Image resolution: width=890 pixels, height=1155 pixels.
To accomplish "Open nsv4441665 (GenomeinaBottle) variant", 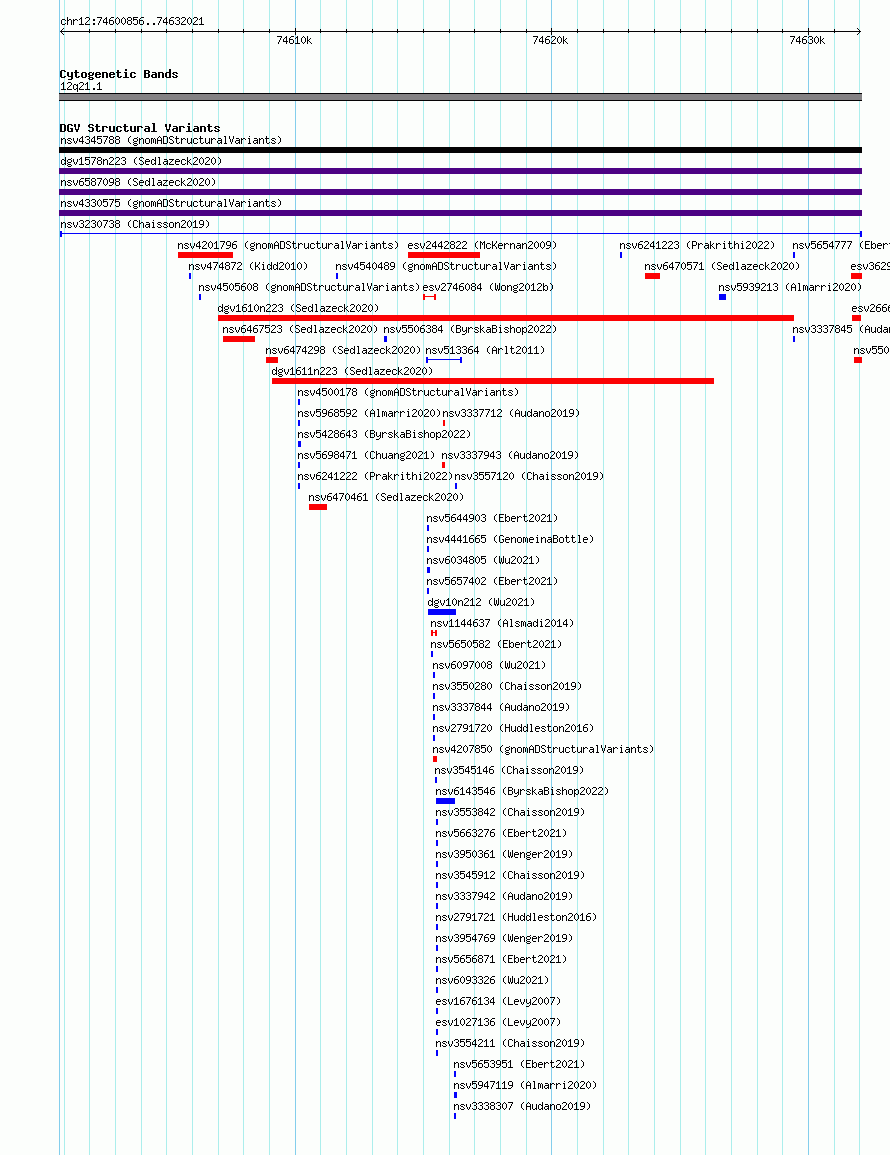I will click(x=510, y=539).
